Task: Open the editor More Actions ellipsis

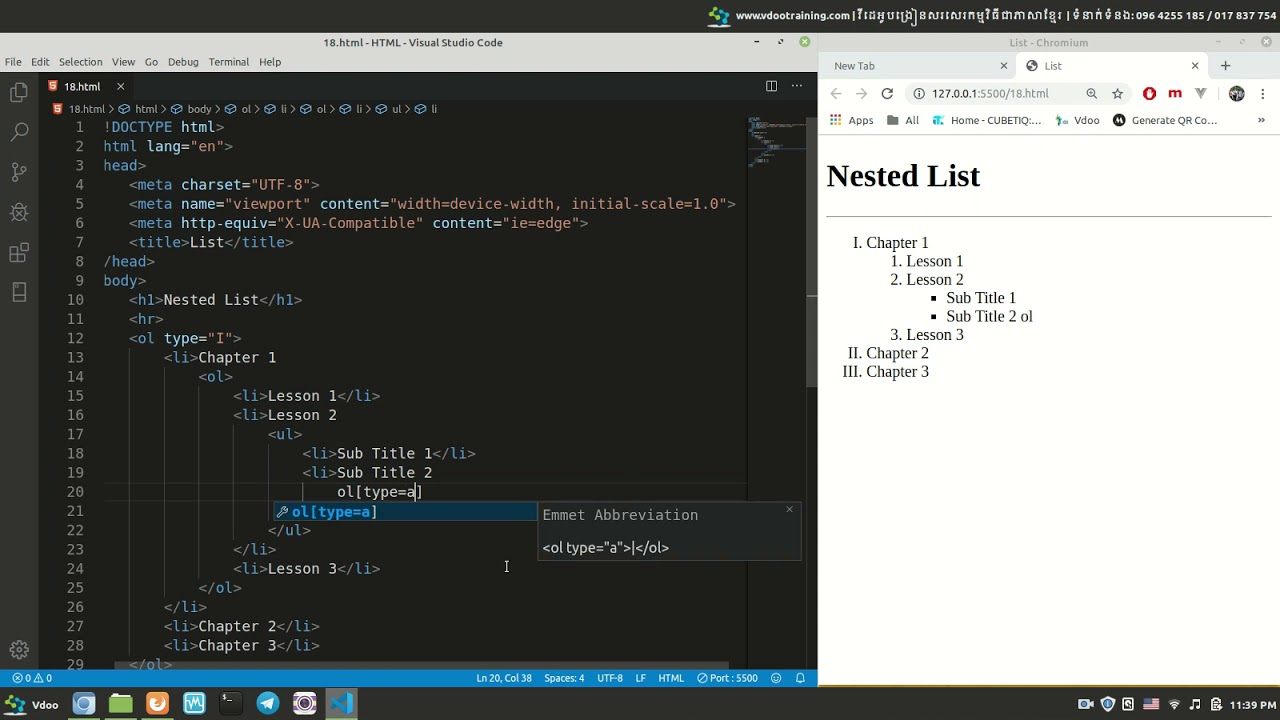Action: tap(797, 86)
